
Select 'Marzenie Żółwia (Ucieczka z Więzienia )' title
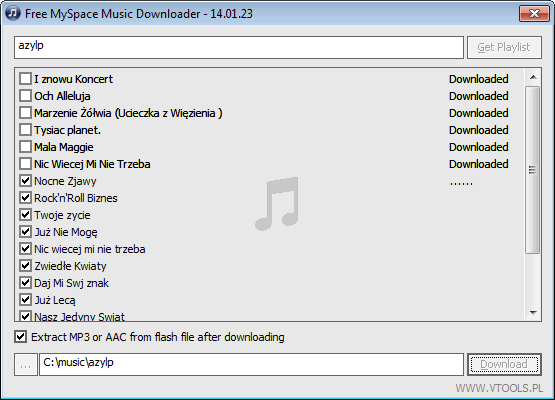coord(128,113)
